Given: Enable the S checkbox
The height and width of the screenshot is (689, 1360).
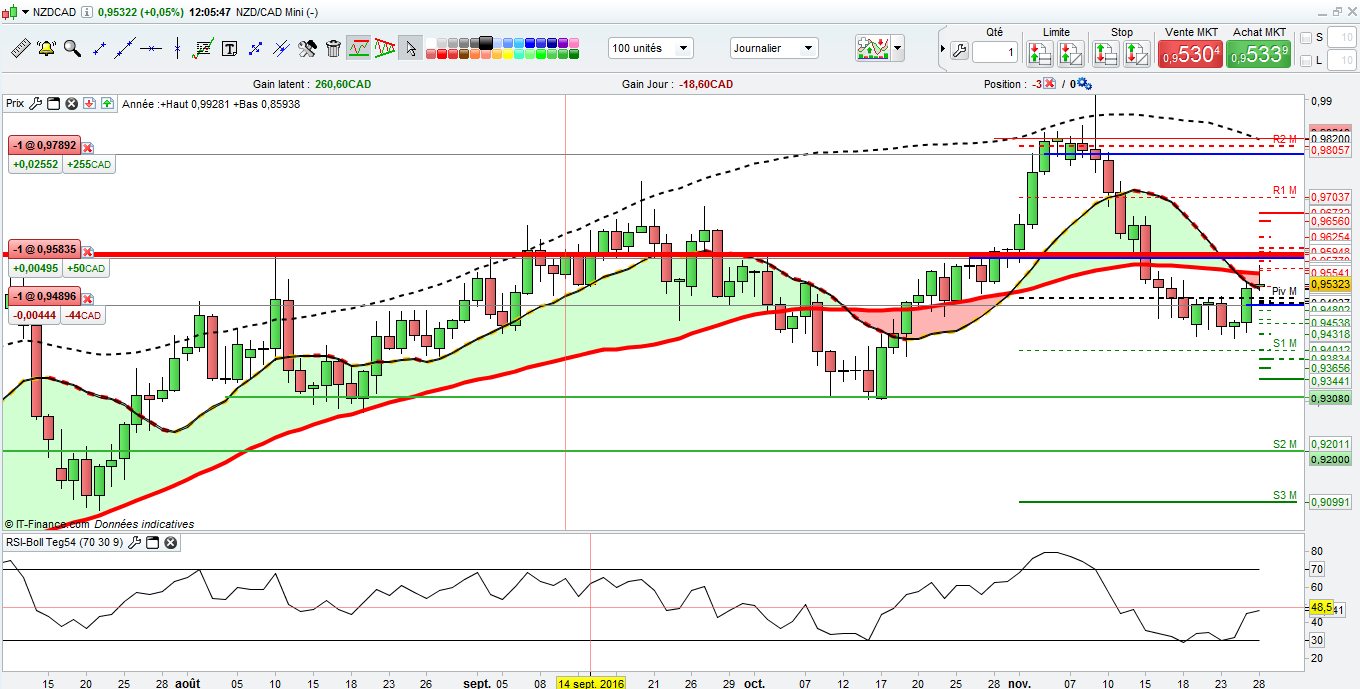Looking at the screenshot, I should coord(1306,38).
